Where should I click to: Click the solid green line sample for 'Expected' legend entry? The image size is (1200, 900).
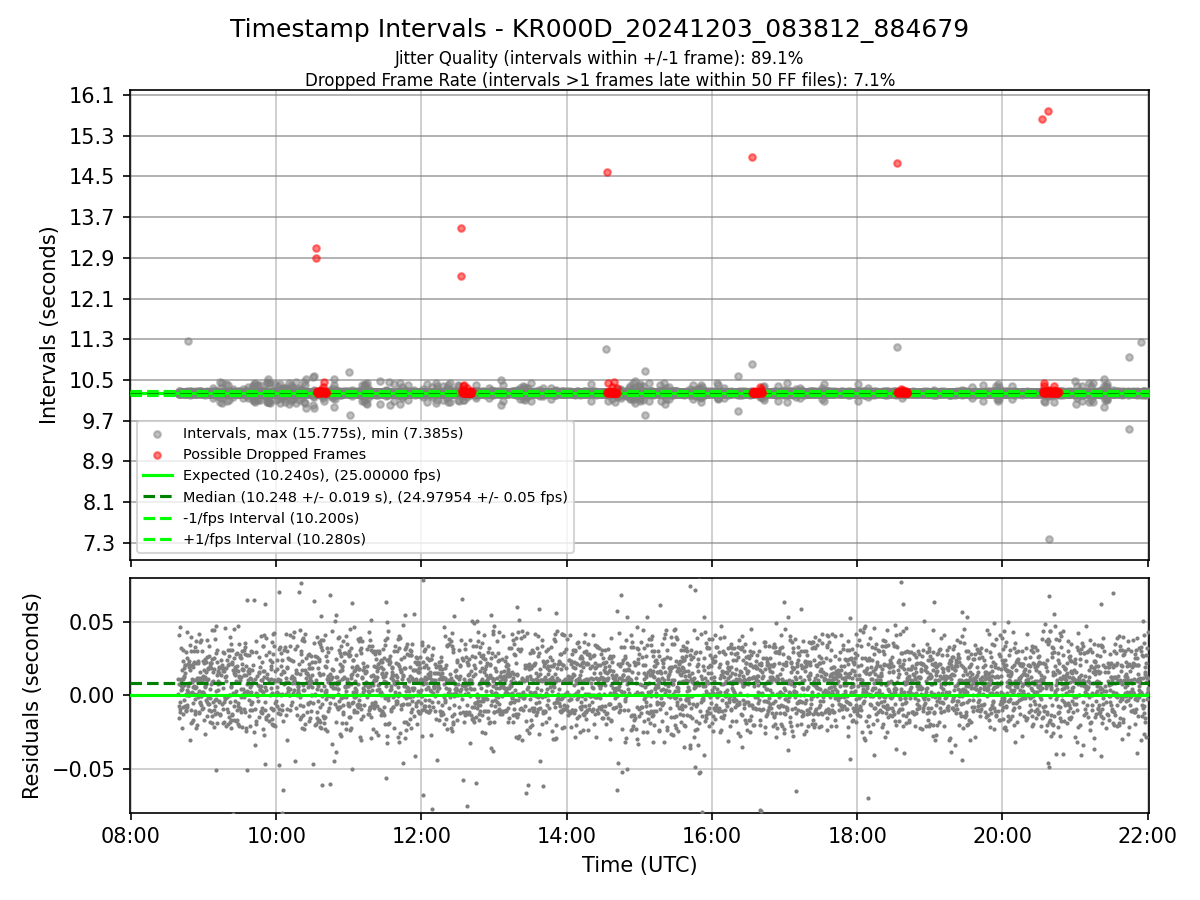(x=158, y=476)
